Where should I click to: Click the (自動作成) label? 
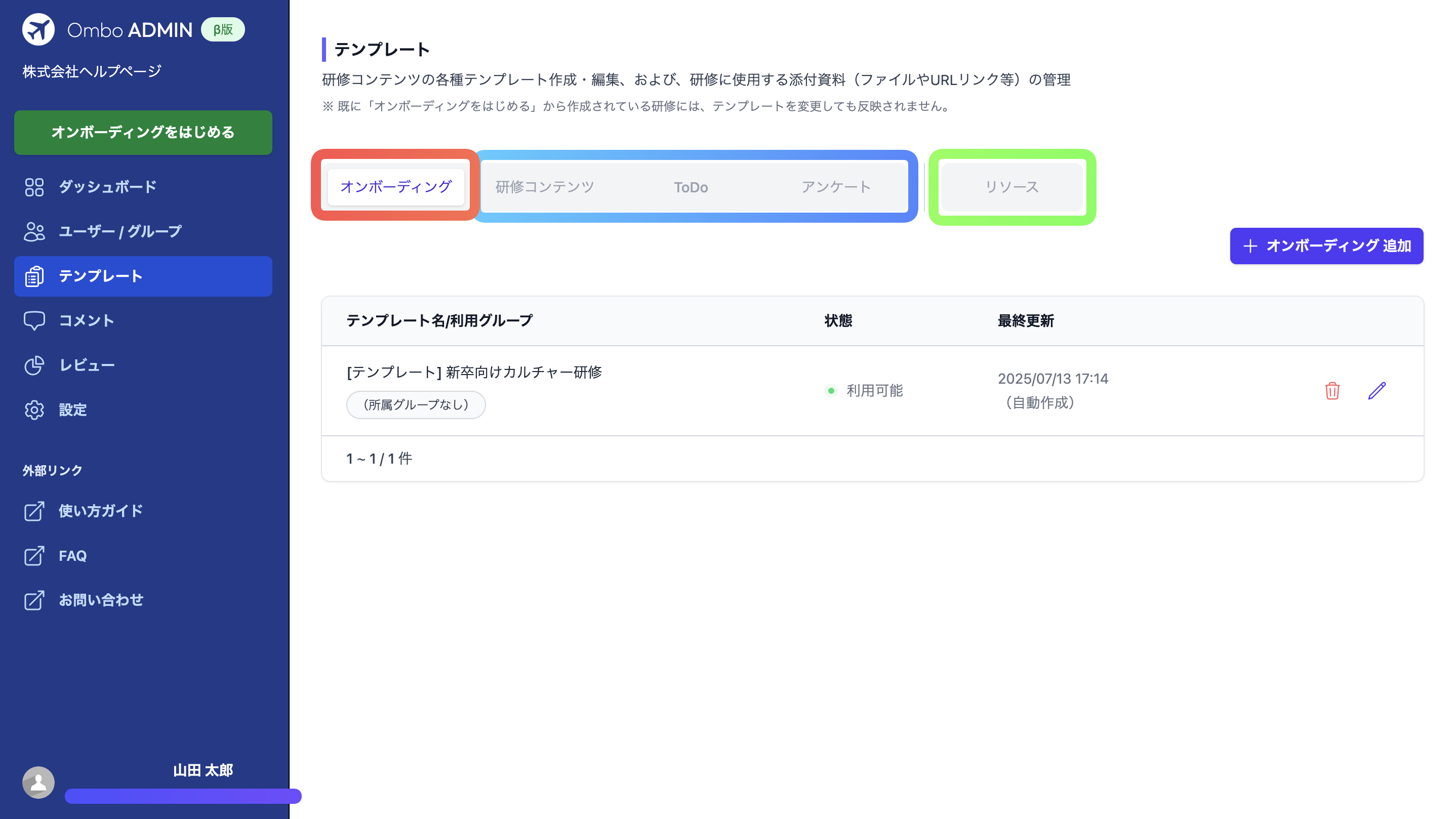(x=1039, y=402)
